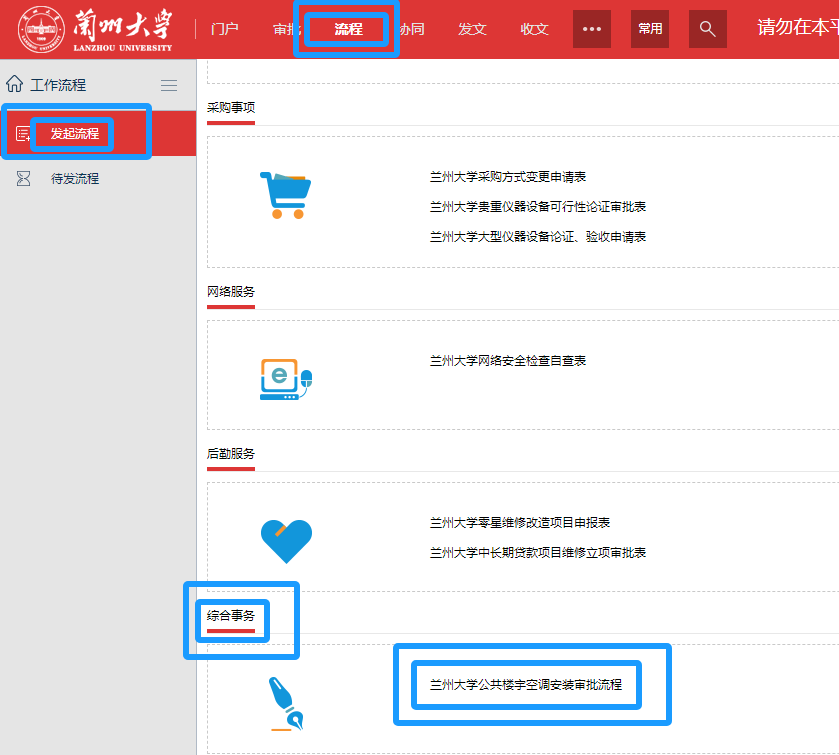
Task: Open the home icon beside 工作流程
Action: (14, 84)
